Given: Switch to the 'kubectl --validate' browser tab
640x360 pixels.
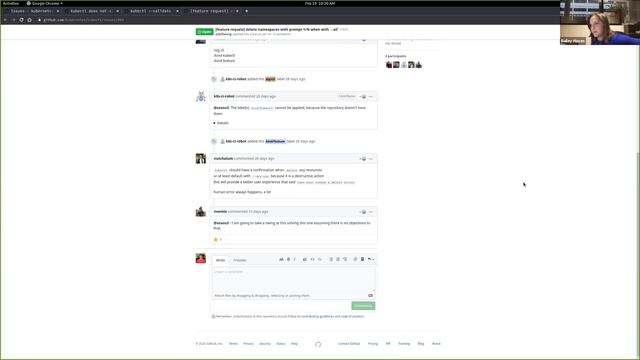Looking at the screenshot, I should [x=152, y=11].
